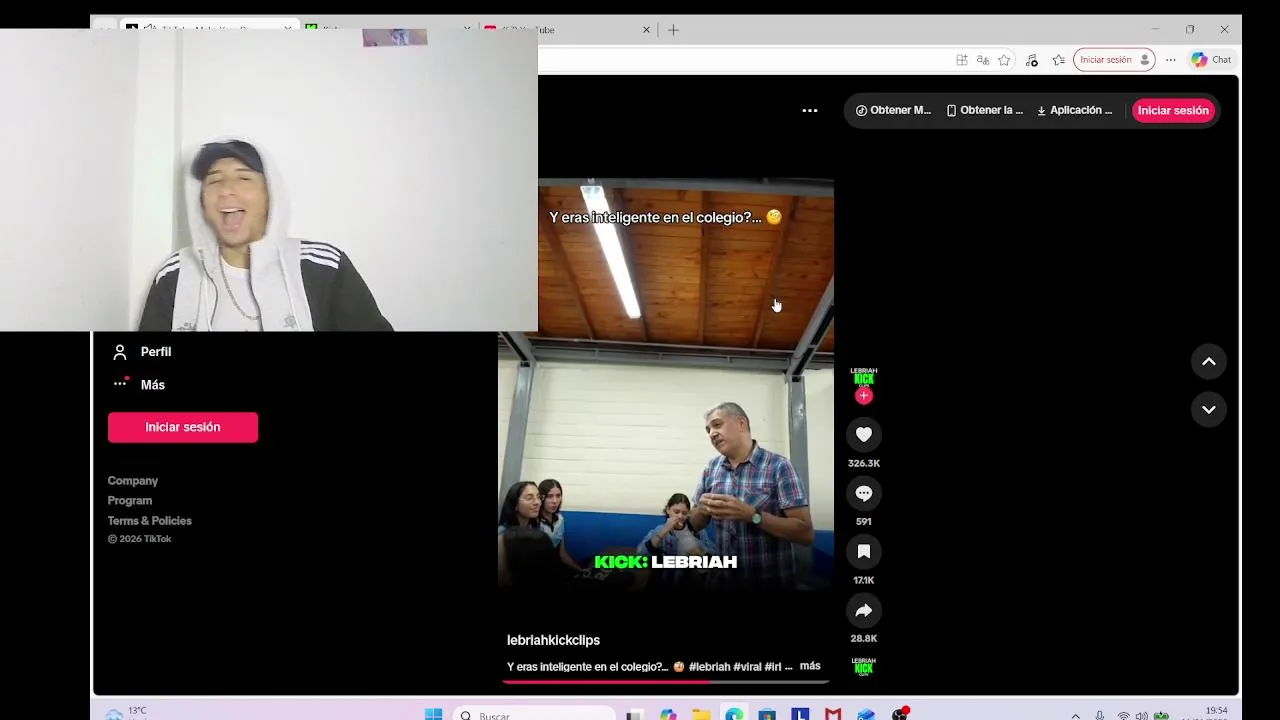
Task: Show hidden system tray icons
Action: click(x=1076, y=715)
